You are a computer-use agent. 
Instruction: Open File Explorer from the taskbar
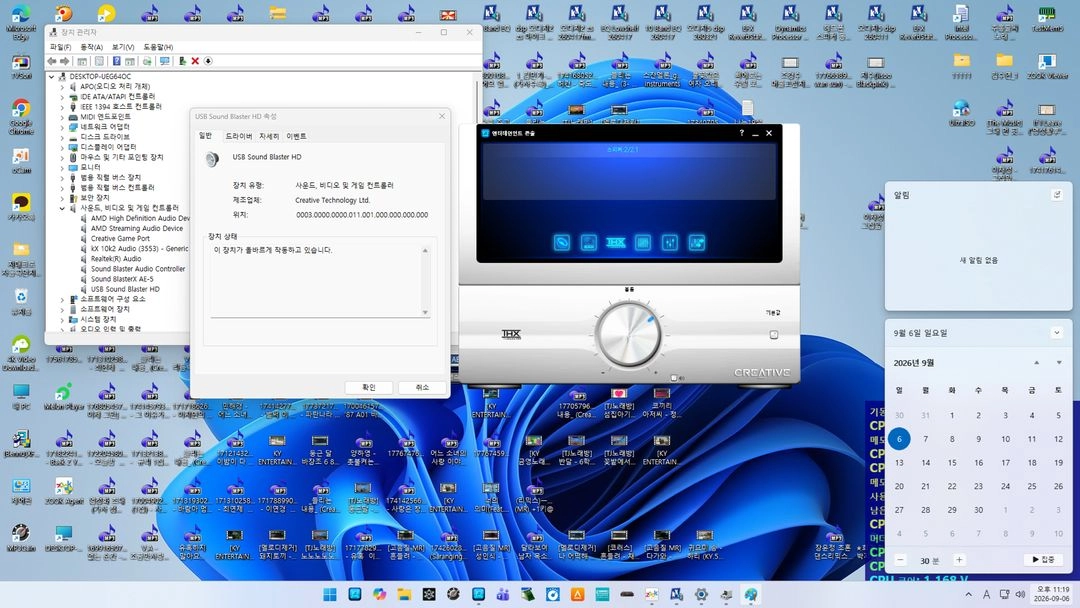point(404,594)
